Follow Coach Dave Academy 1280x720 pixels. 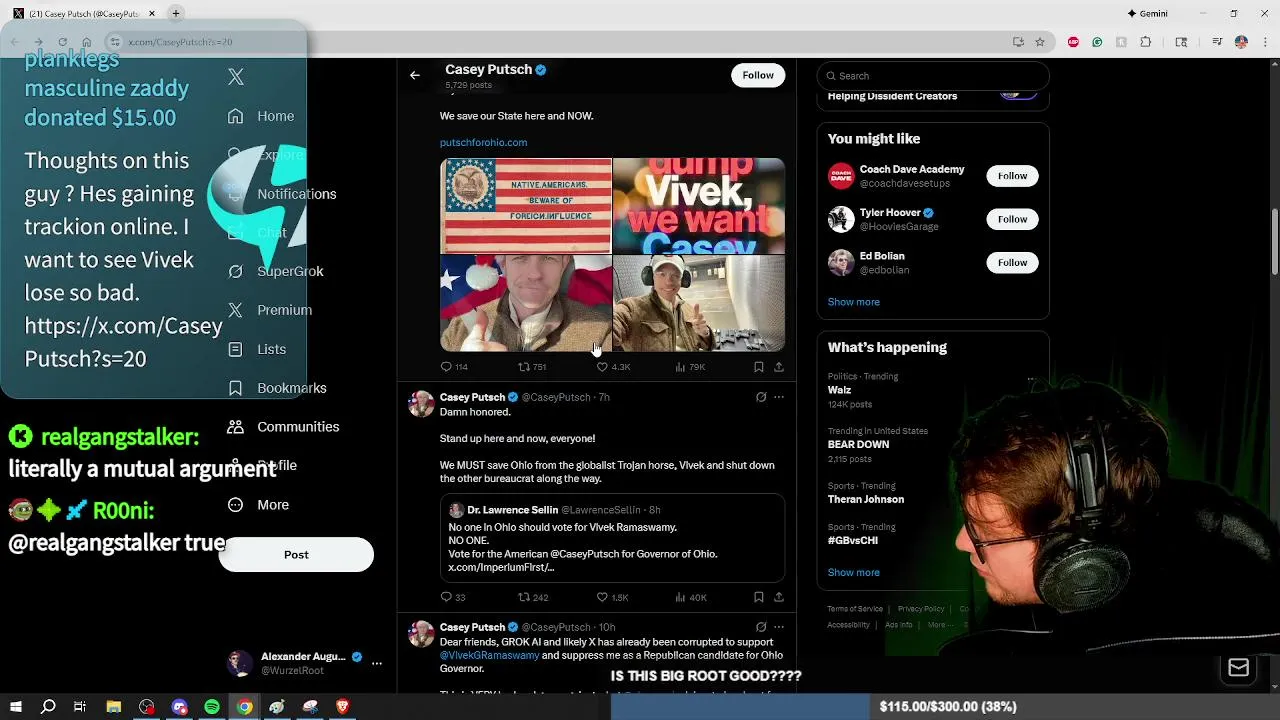tap(1012, 176)
